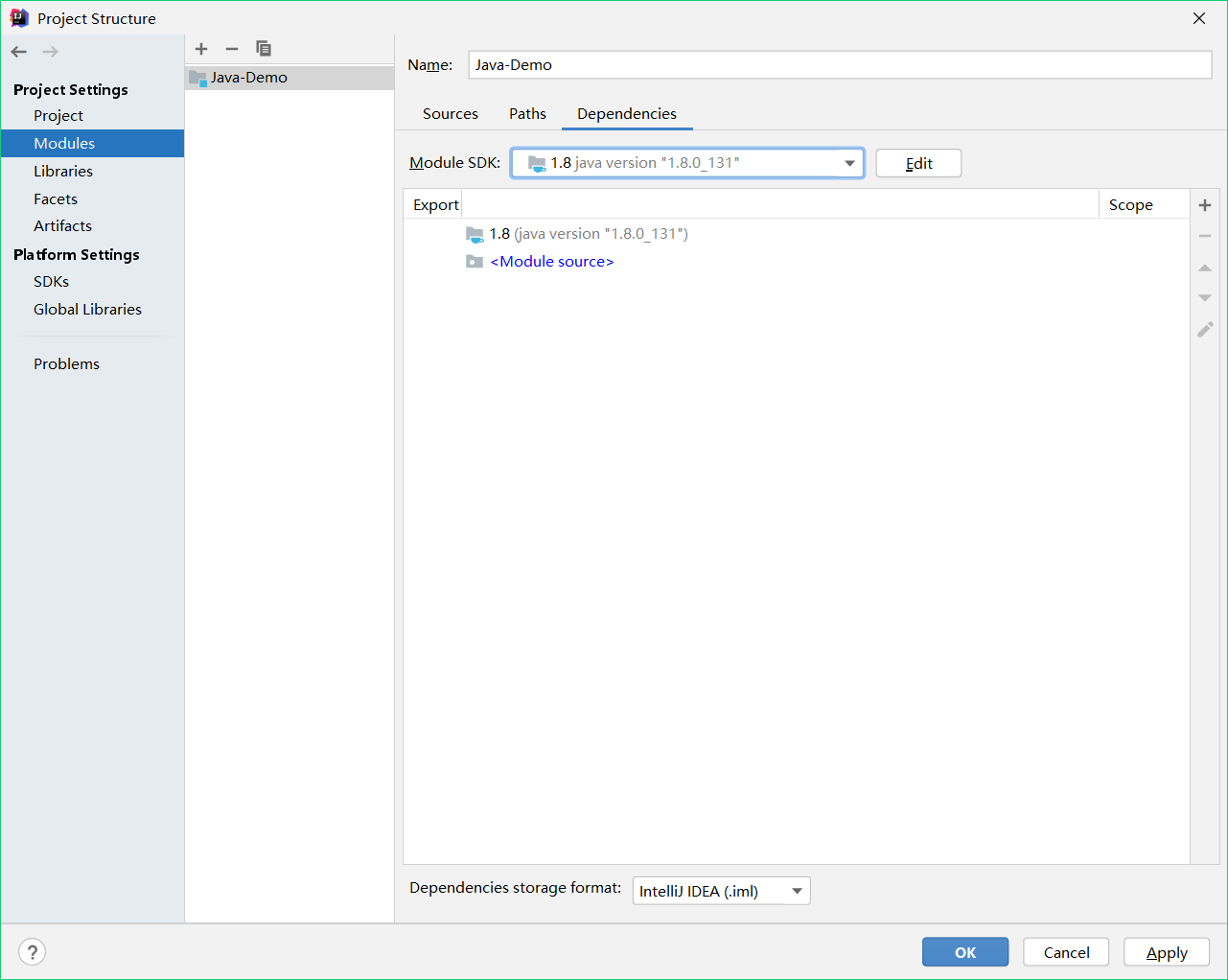This screenshot has width=1228, height=980.
Task: Click the Java-Demo module folder icon
Action: [197, 78]
